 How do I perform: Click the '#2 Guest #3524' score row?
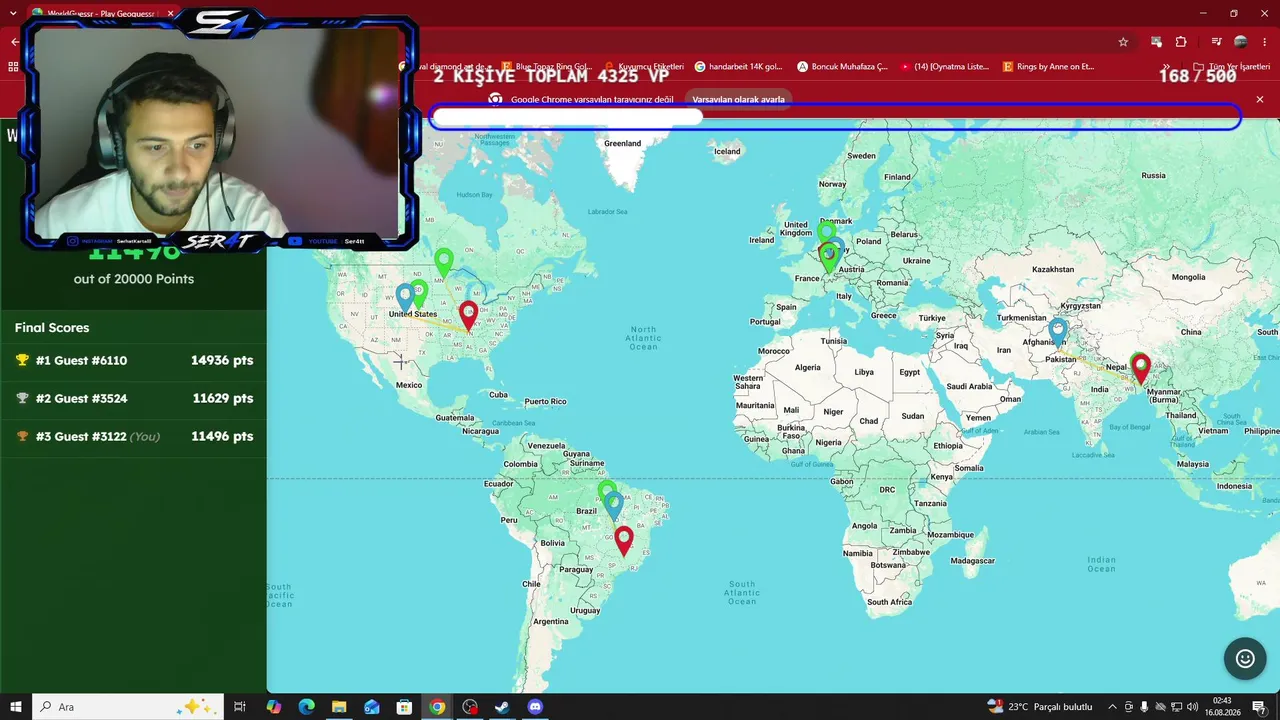134,399
